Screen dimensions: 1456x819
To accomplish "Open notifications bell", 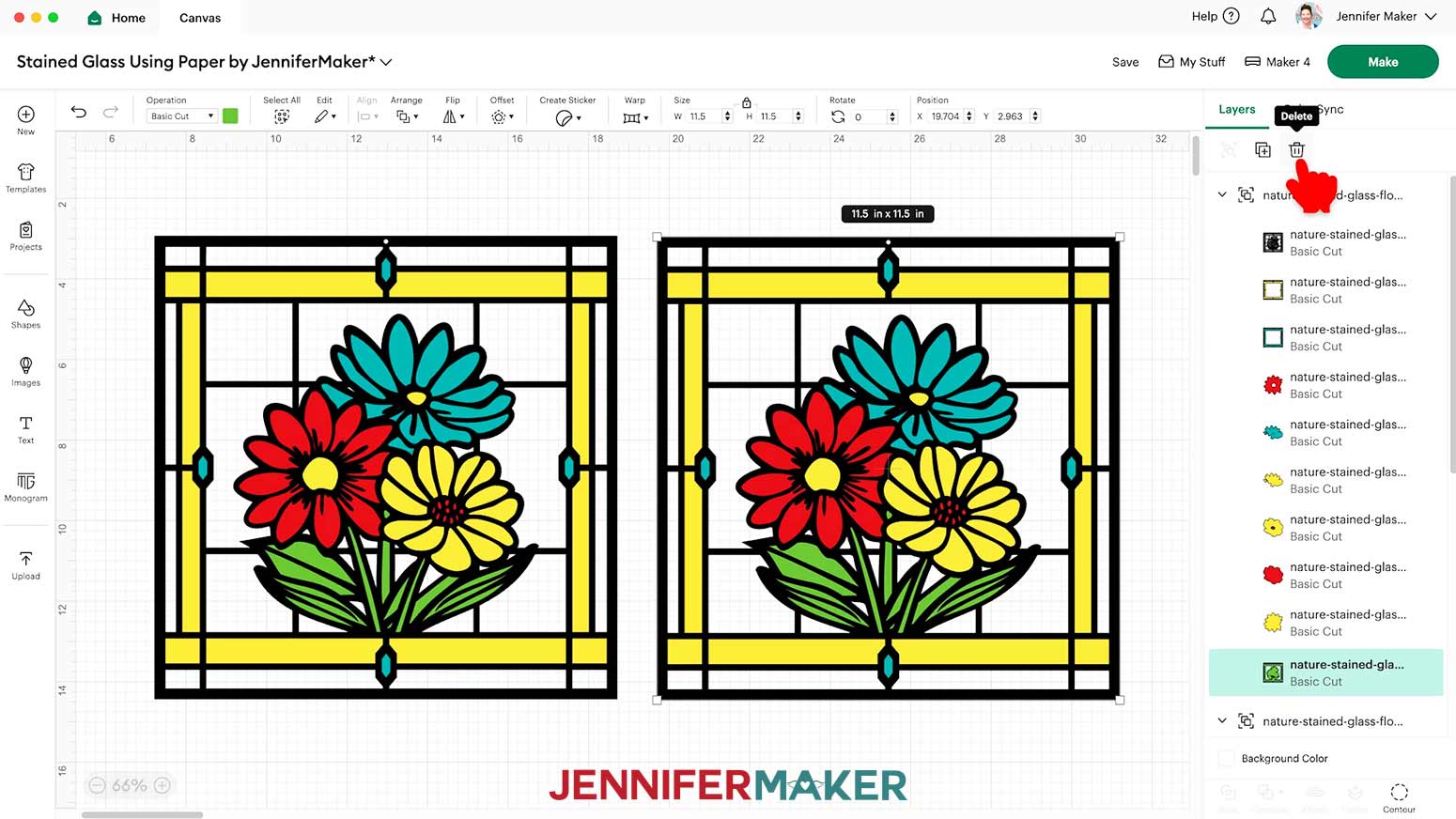I will 1268,16.
